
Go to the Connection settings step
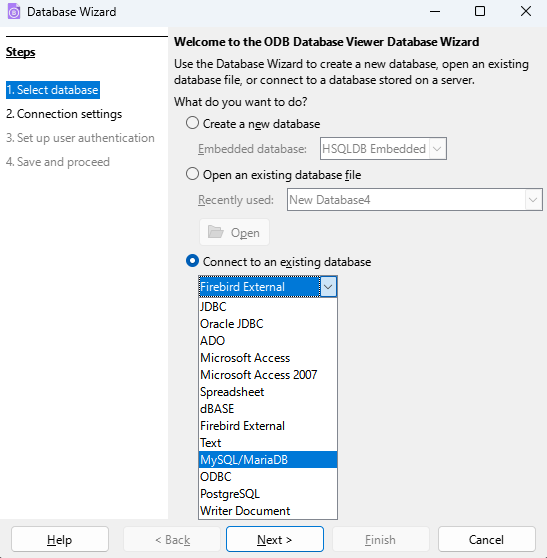pos(64,114)
